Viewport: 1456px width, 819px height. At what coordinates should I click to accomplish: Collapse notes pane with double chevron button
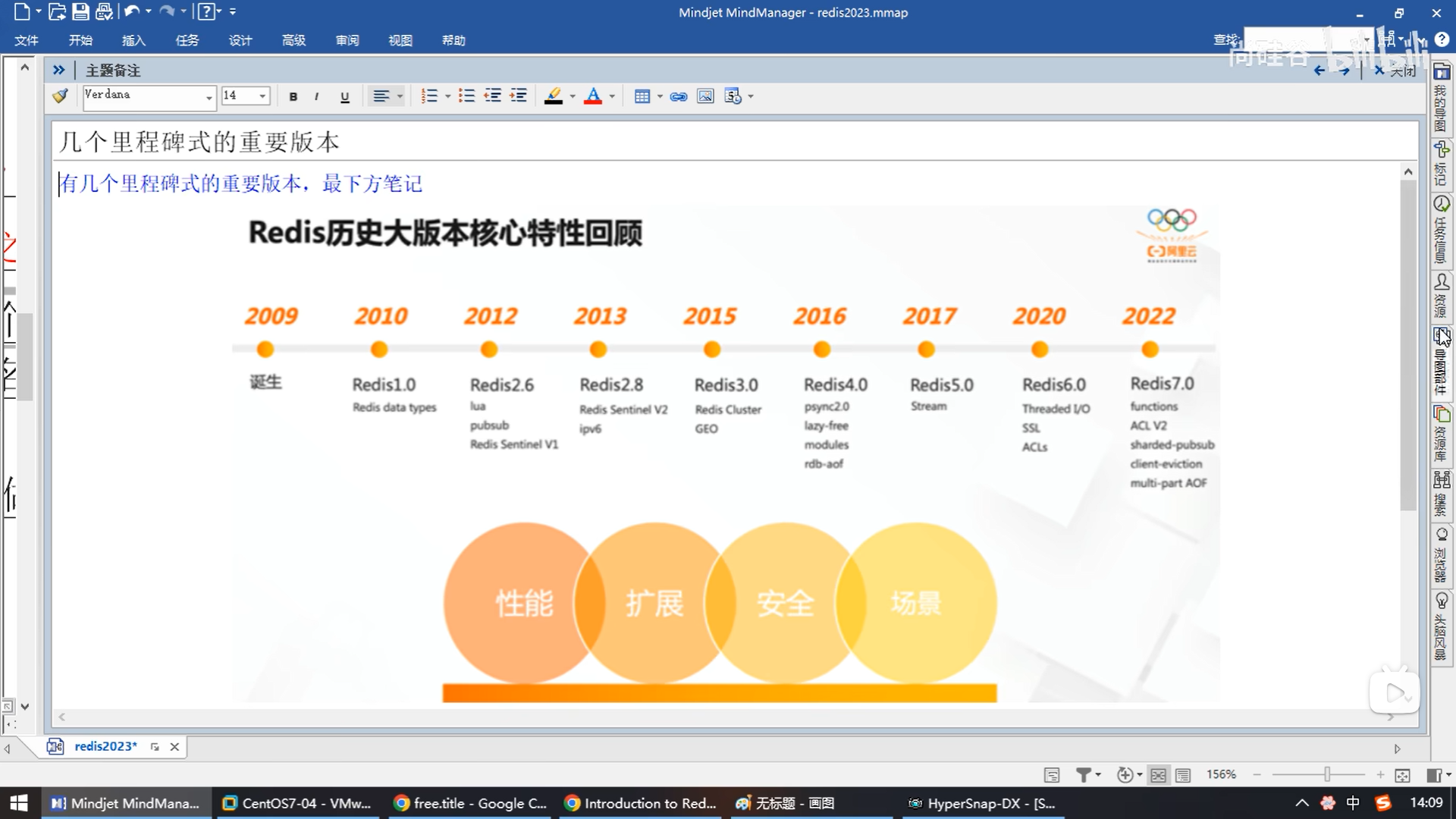click(58, 71)
